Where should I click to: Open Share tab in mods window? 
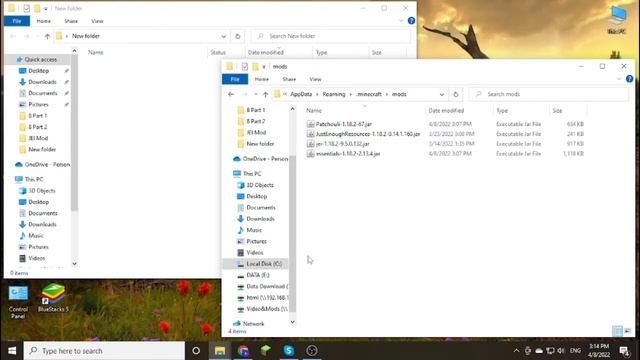[x=289, y=79]
